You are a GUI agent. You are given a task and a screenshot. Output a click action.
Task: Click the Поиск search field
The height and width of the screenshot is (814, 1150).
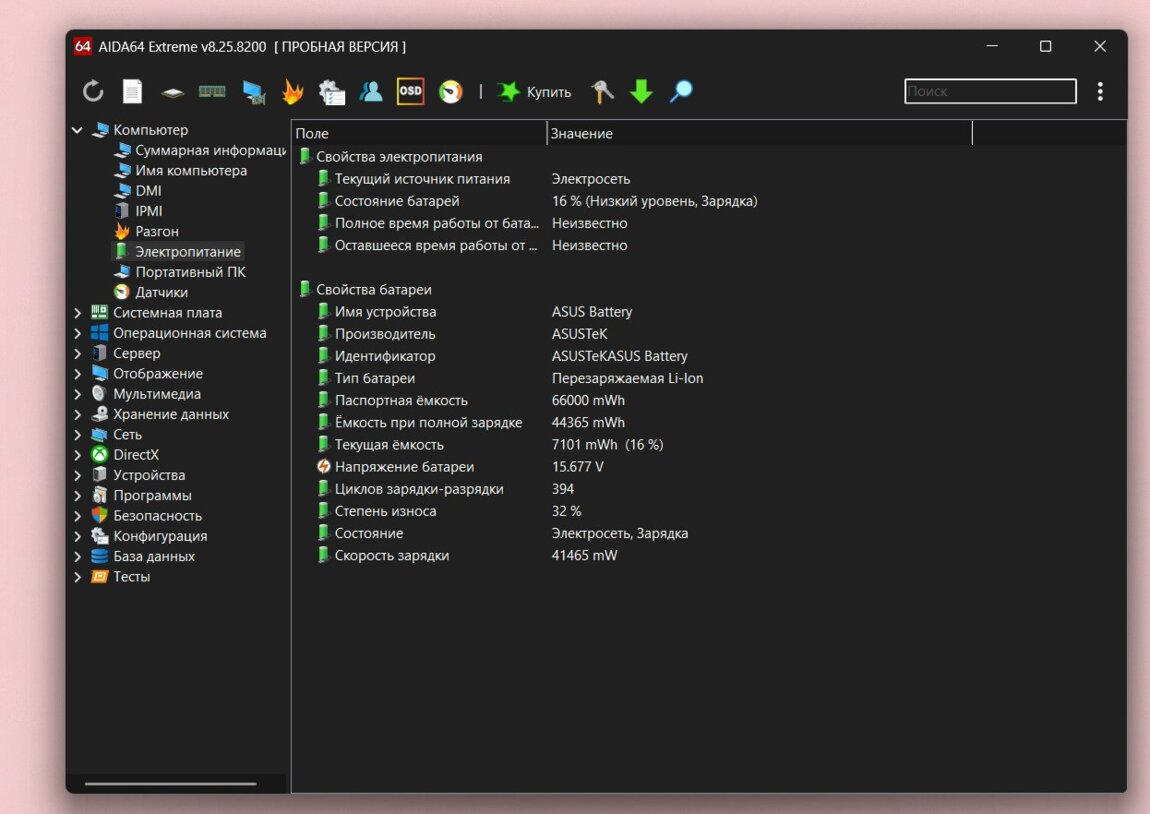(990, 91)
